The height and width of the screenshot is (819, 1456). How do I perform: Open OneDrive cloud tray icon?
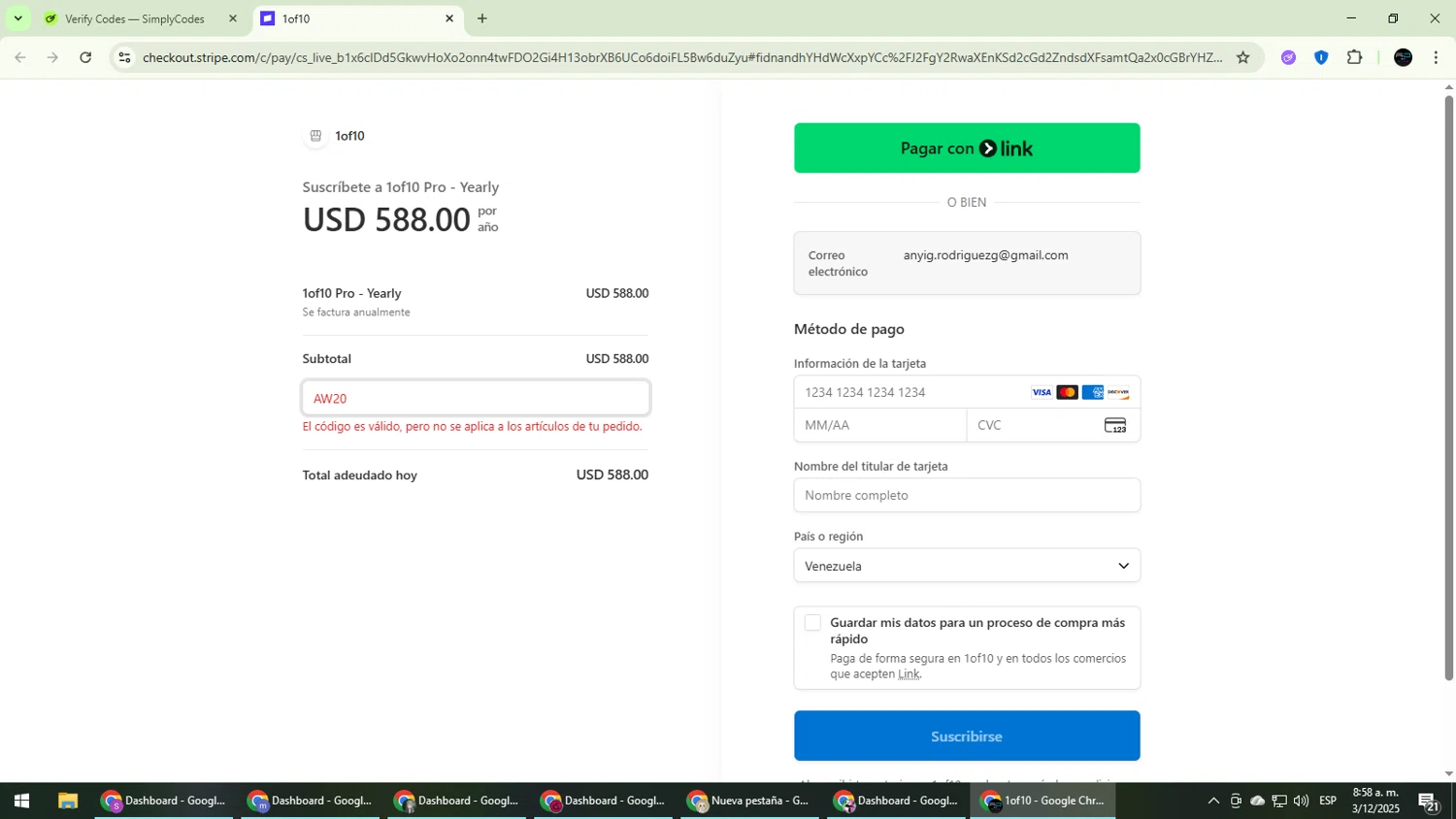click(1258, 801)
